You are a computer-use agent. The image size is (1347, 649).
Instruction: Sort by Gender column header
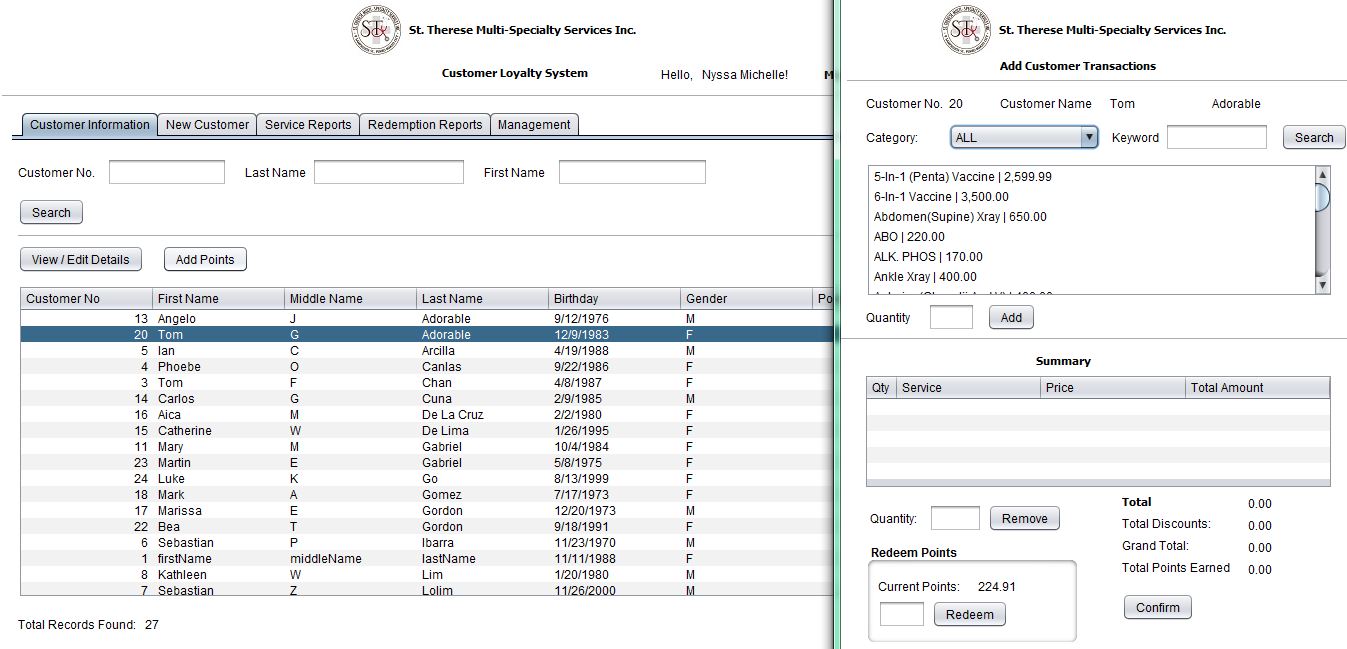[746, 298]
